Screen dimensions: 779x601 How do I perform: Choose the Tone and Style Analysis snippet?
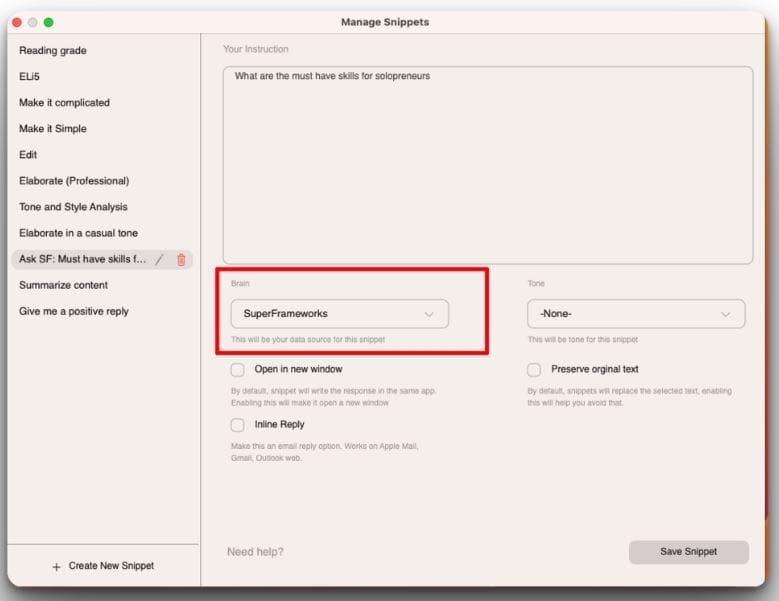(73, 207)
